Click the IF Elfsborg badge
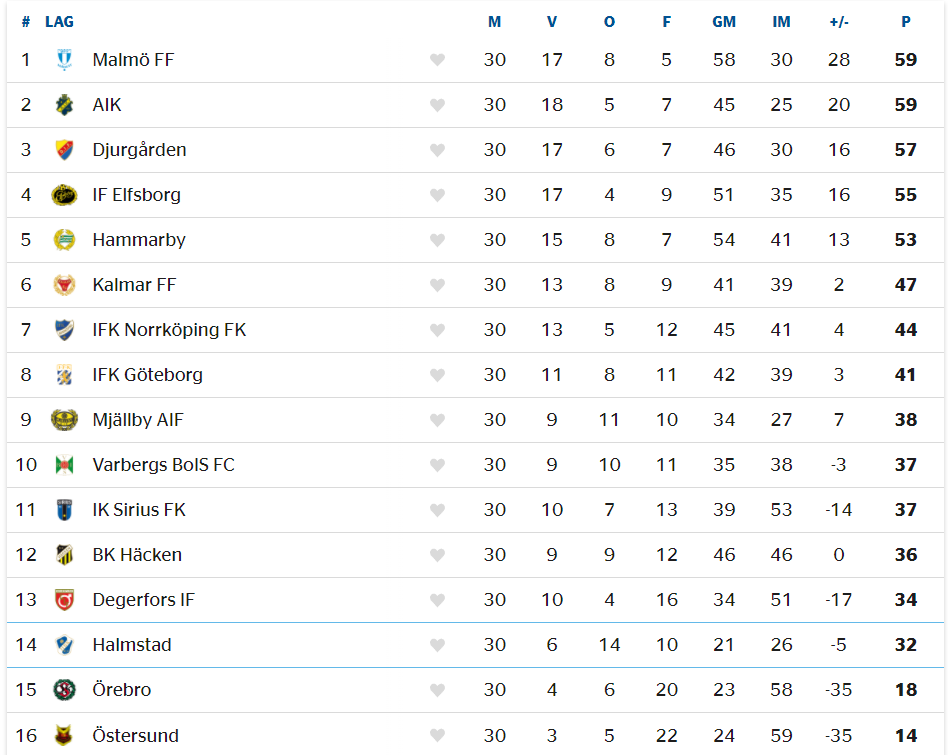This screenshot has height=755, width=948. [64, 195]
